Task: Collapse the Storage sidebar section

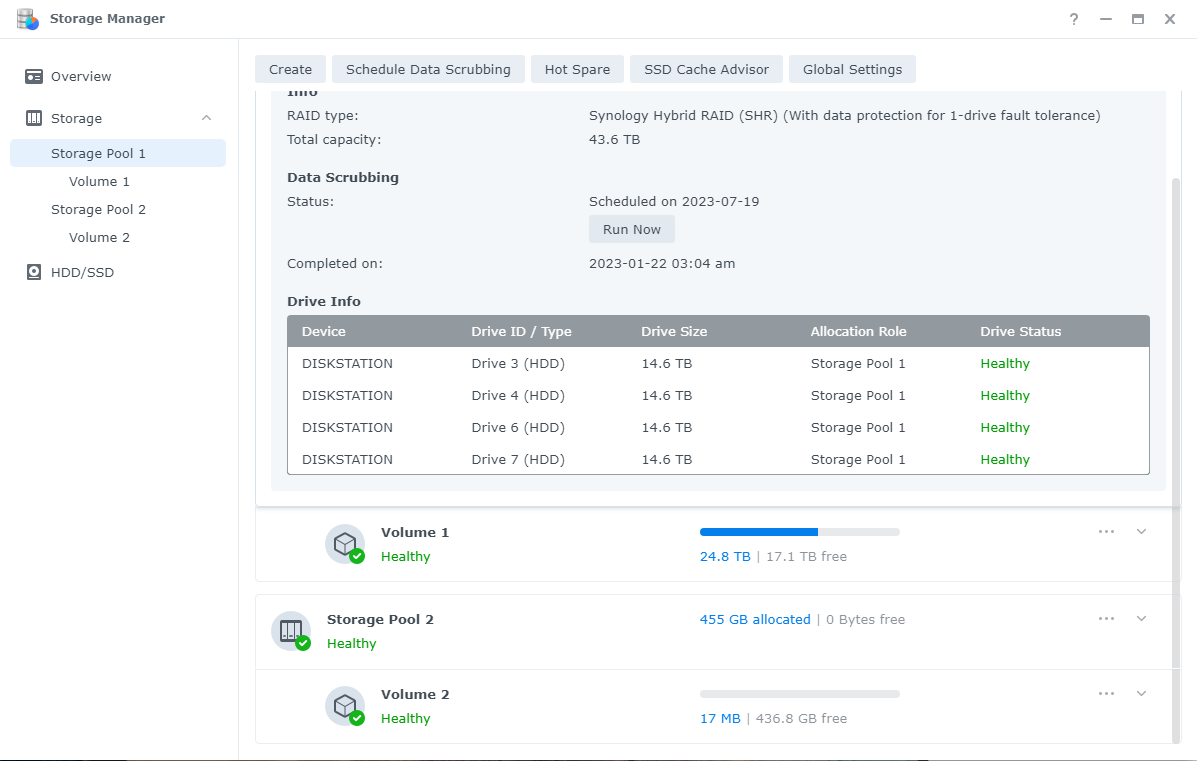Action: point(206,118)
